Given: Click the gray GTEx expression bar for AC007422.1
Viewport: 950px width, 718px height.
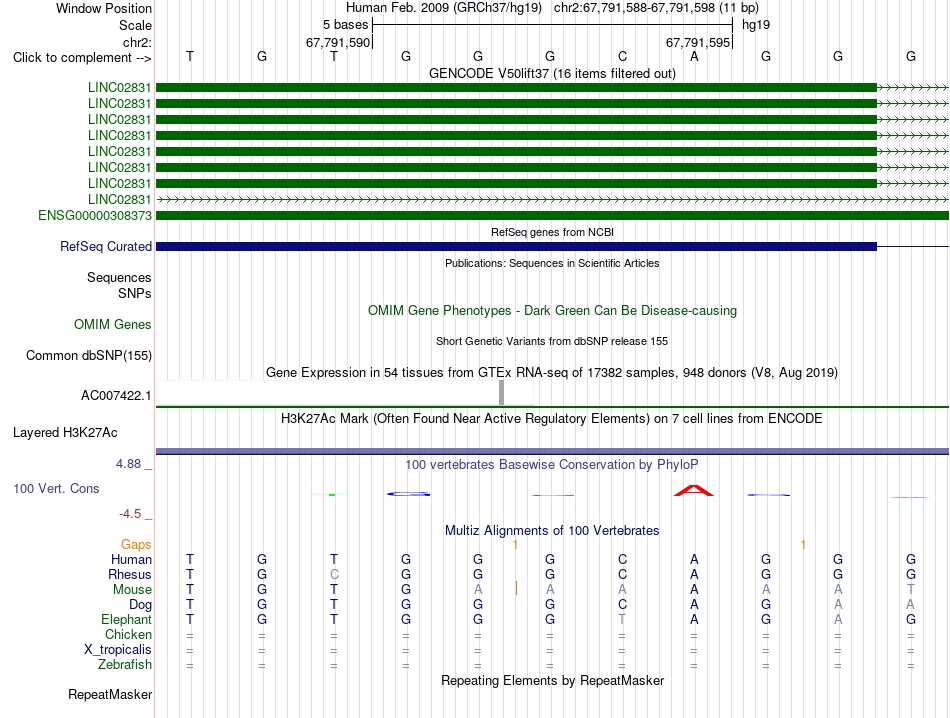Looking at the screenshot, I should click(x=501, y=393).
